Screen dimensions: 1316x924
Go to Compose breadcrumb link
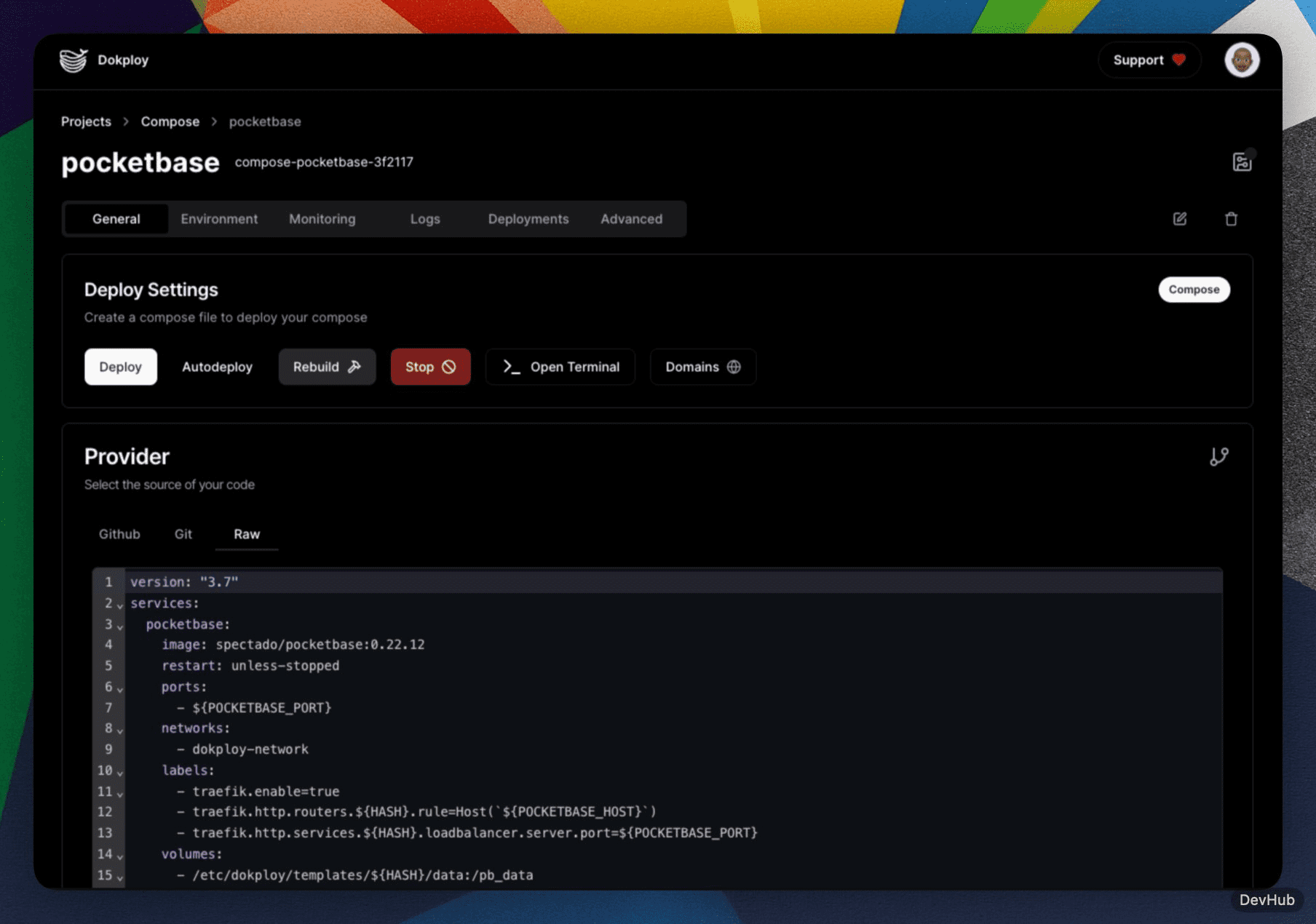tap(170, 122)
